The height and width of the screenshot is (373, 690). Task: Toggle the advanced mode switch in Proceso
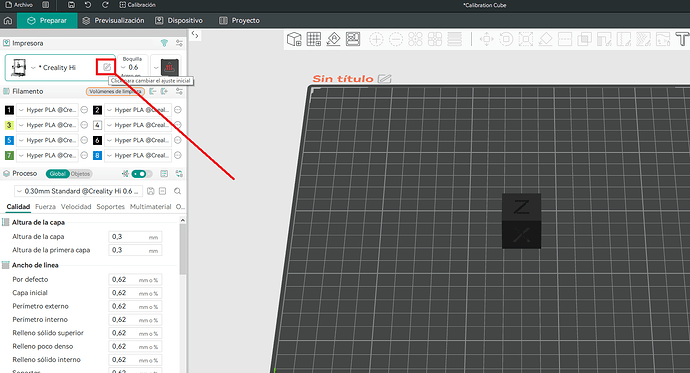141,174
